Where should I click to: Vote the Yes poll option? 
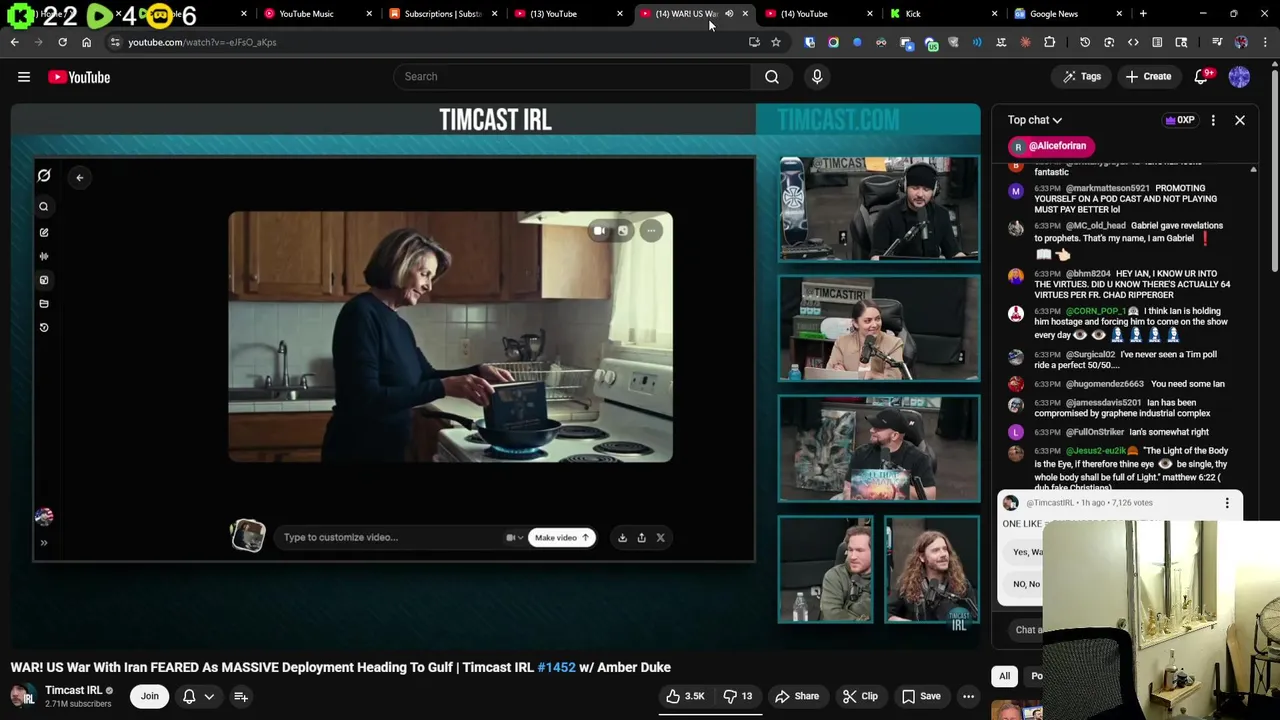(1022, 552)
